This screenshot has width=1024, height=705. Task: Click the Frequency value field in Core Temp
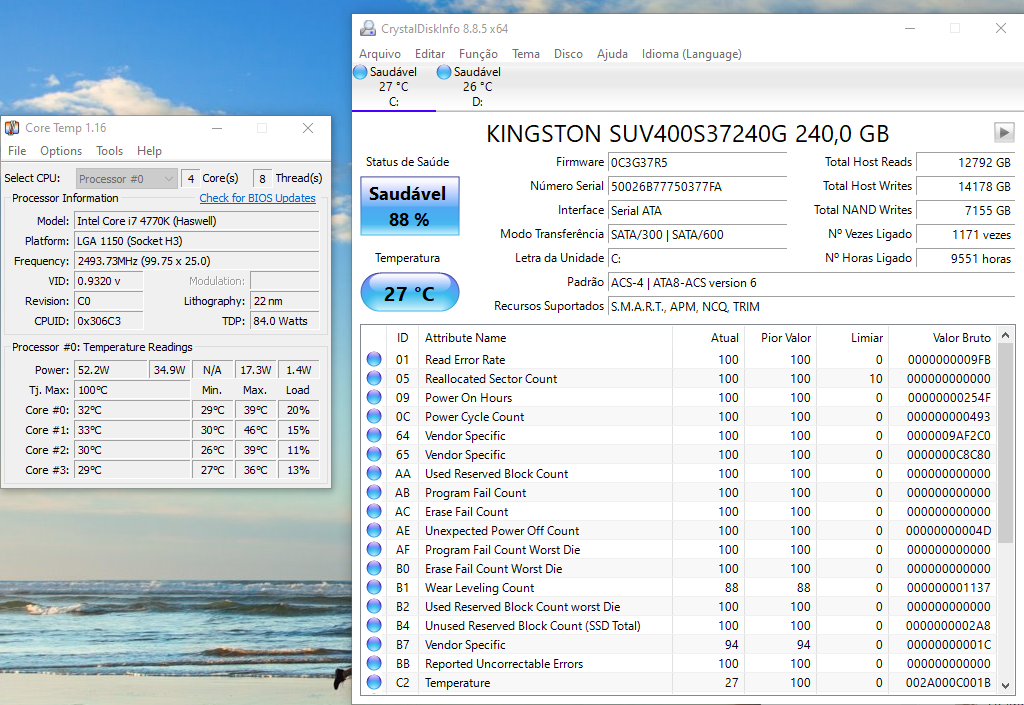(197, 261)
